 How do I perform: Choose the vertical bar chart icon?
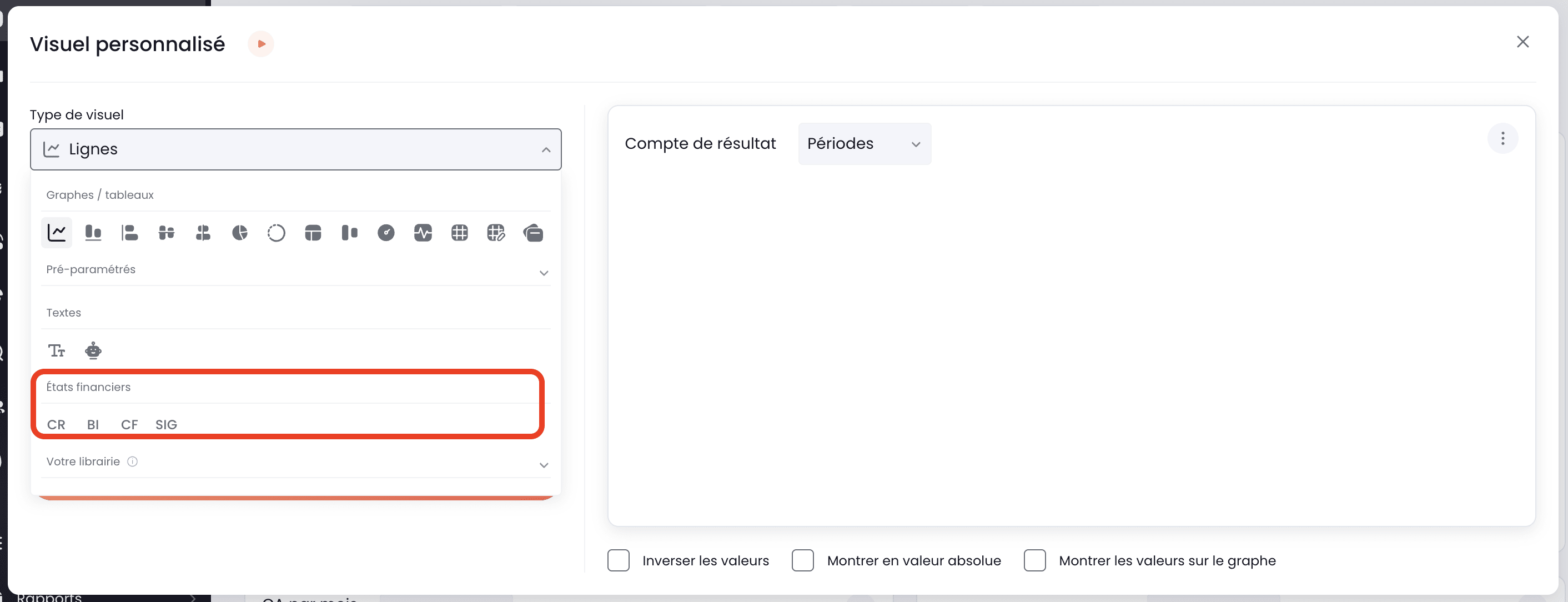pyautogui.click(x=93, y=233)
